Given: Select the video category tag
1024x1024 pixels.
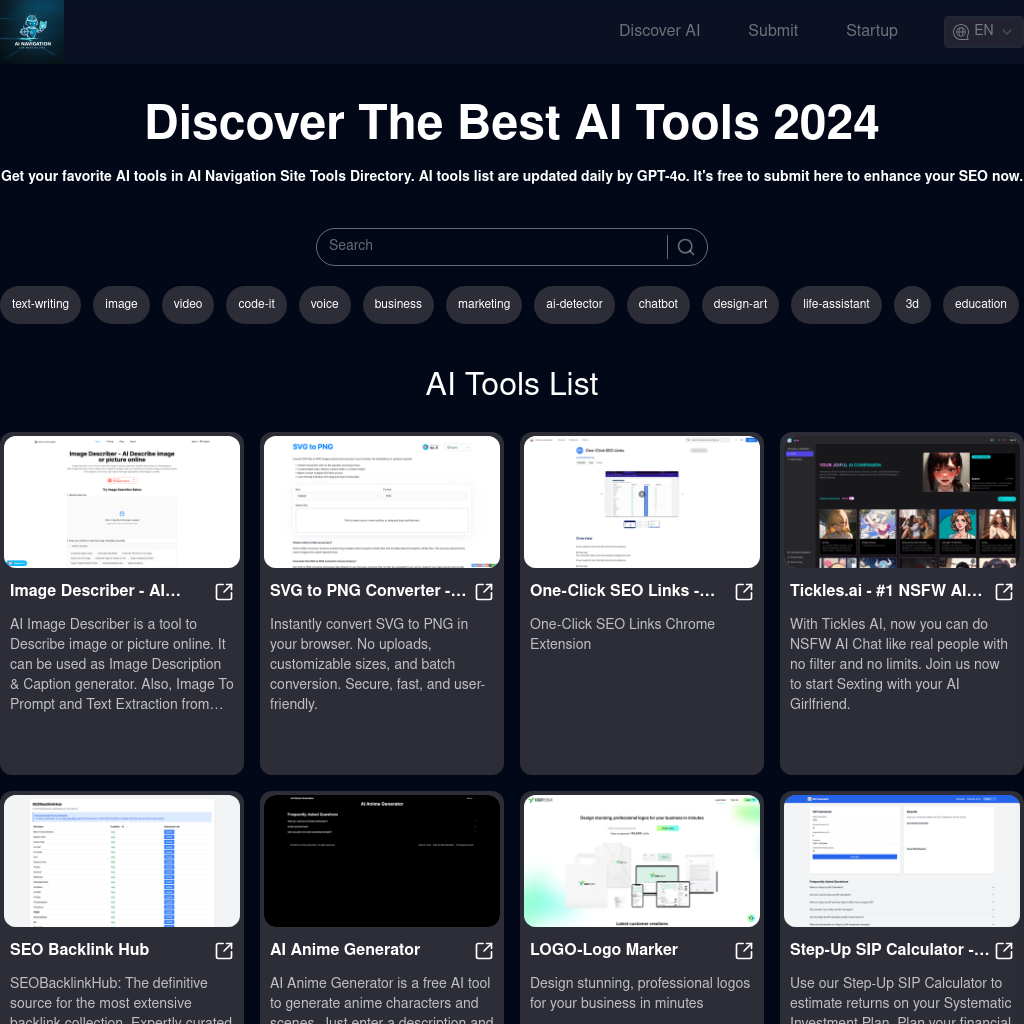Looking at the screenshot, I should [188, 304].
